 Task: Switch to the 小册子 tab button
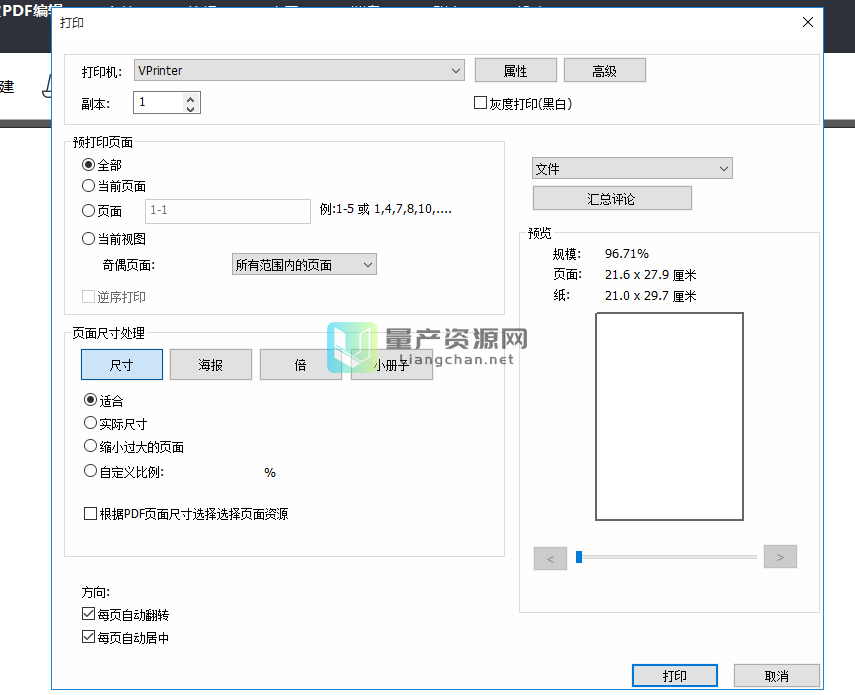tap(392, 365)
